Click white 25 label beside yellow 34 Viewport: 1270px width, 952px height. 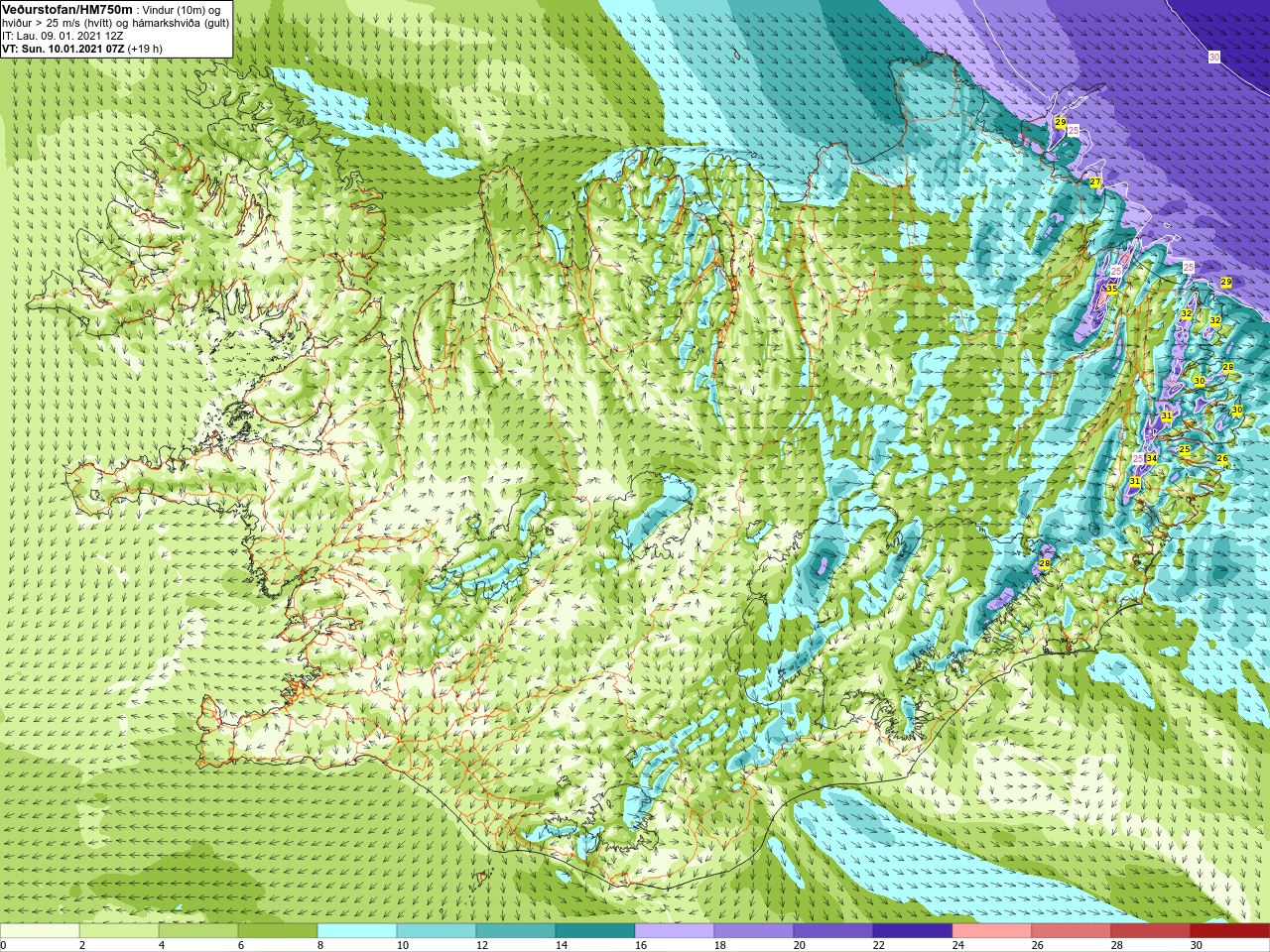tap(1138, 458)
